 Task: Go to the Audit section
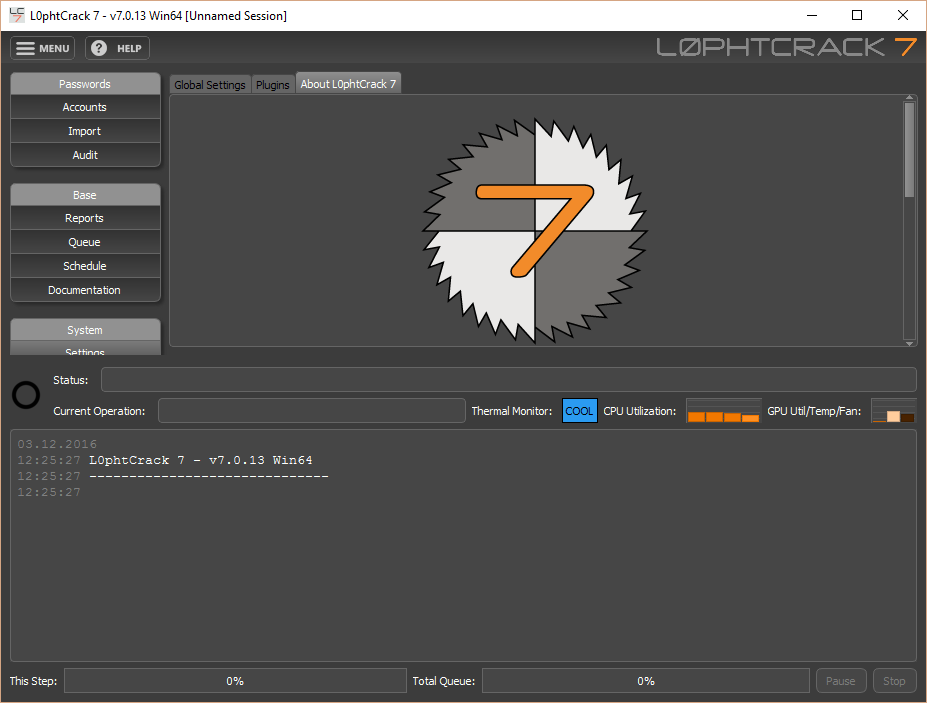pyautogui.click(x=85, y=155)
